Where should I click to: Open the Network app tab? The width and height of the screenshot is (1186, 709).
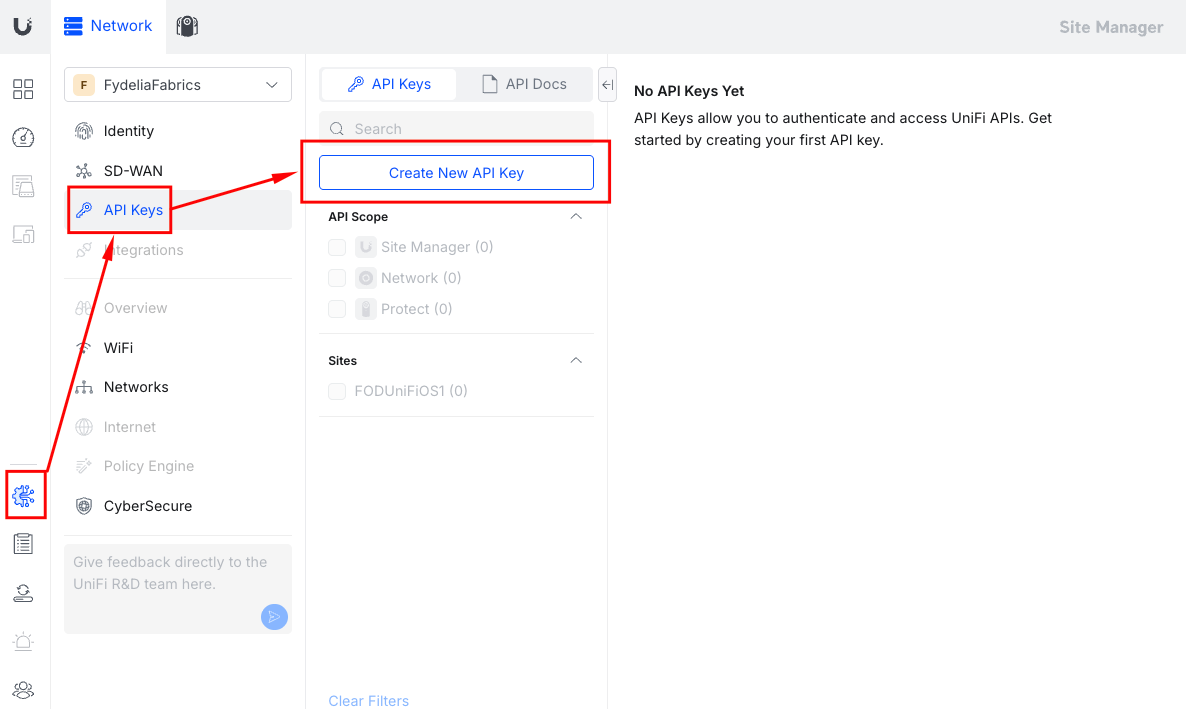108,26
